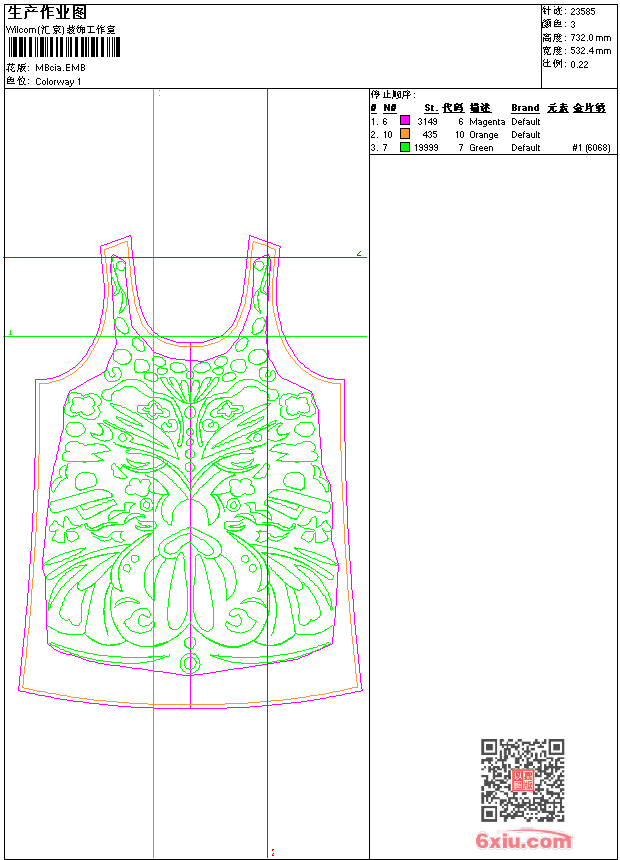Click the #1 (6068) sequin entry
This screenshot has width=620, height=860.
click(591, 148)
